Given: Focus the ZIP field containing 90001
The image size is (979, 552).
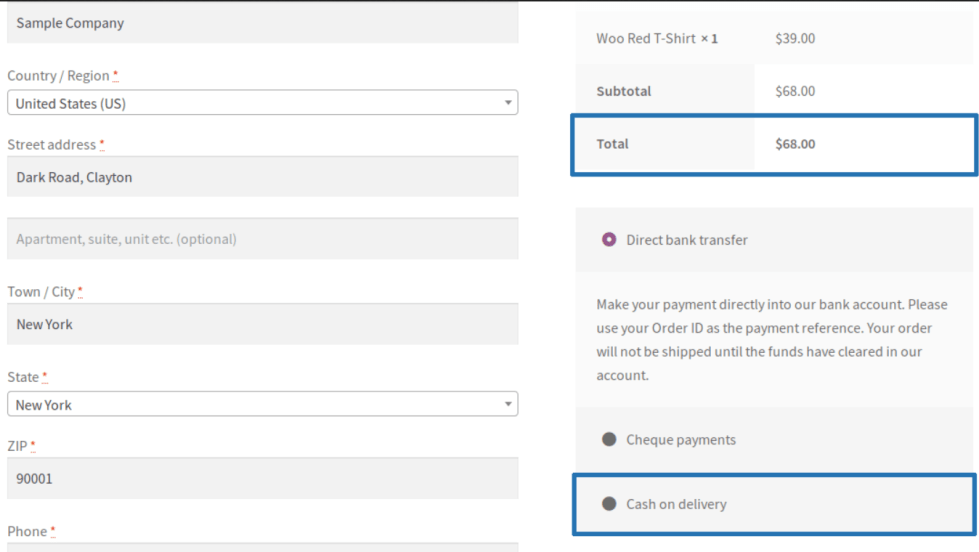Looking at the screenshot, I should coord(262,478).
